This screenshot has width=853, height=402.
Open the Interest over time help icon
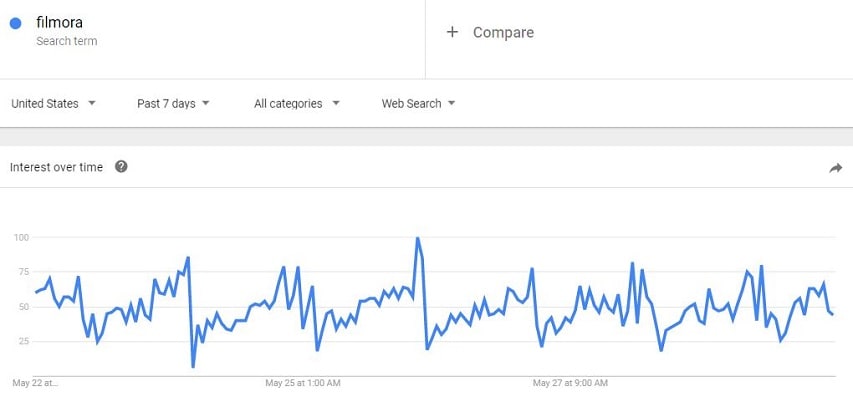pyautogui.click(x=121, y=167)
